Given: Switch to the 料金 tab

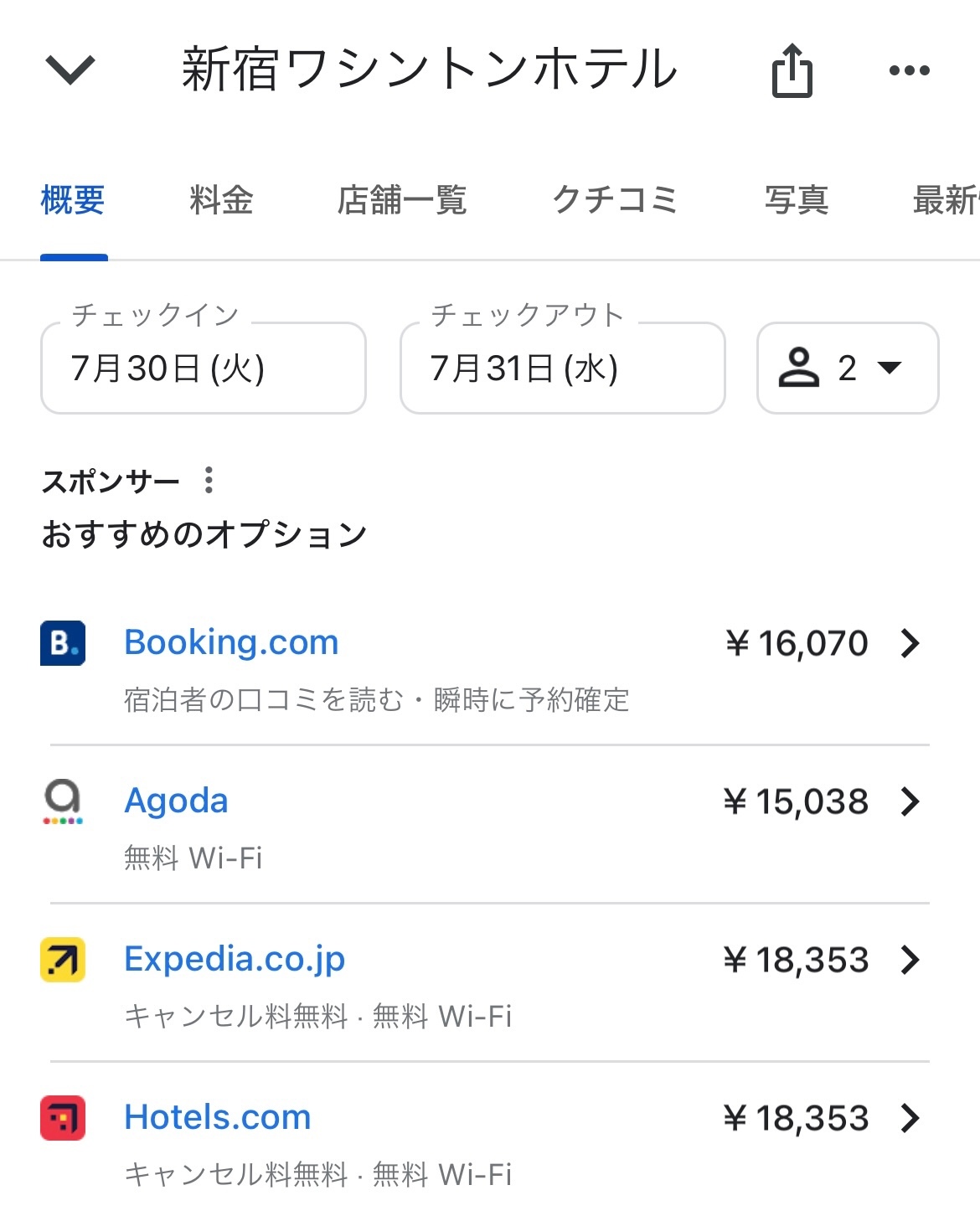Looking at the screenshot, I should click(x=221, y=201).
